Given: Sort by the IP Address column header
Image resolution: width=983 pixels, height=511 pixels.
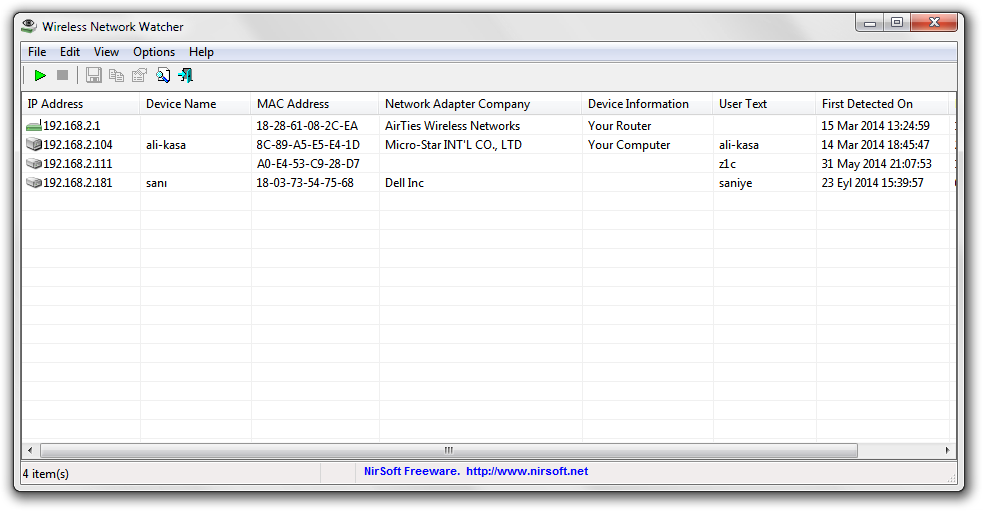Looking at the screenshot, I should 56,104.
